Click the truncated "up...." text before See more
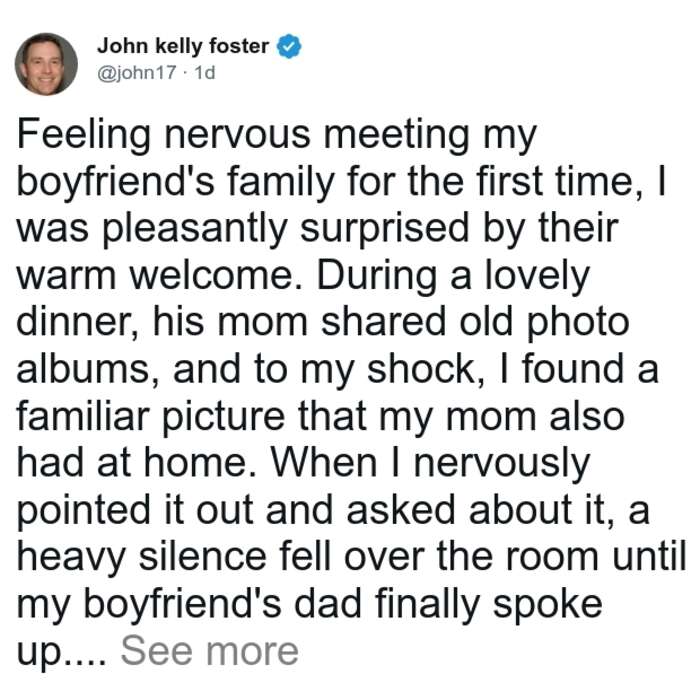The image size is (700, 700). point(62,654)
